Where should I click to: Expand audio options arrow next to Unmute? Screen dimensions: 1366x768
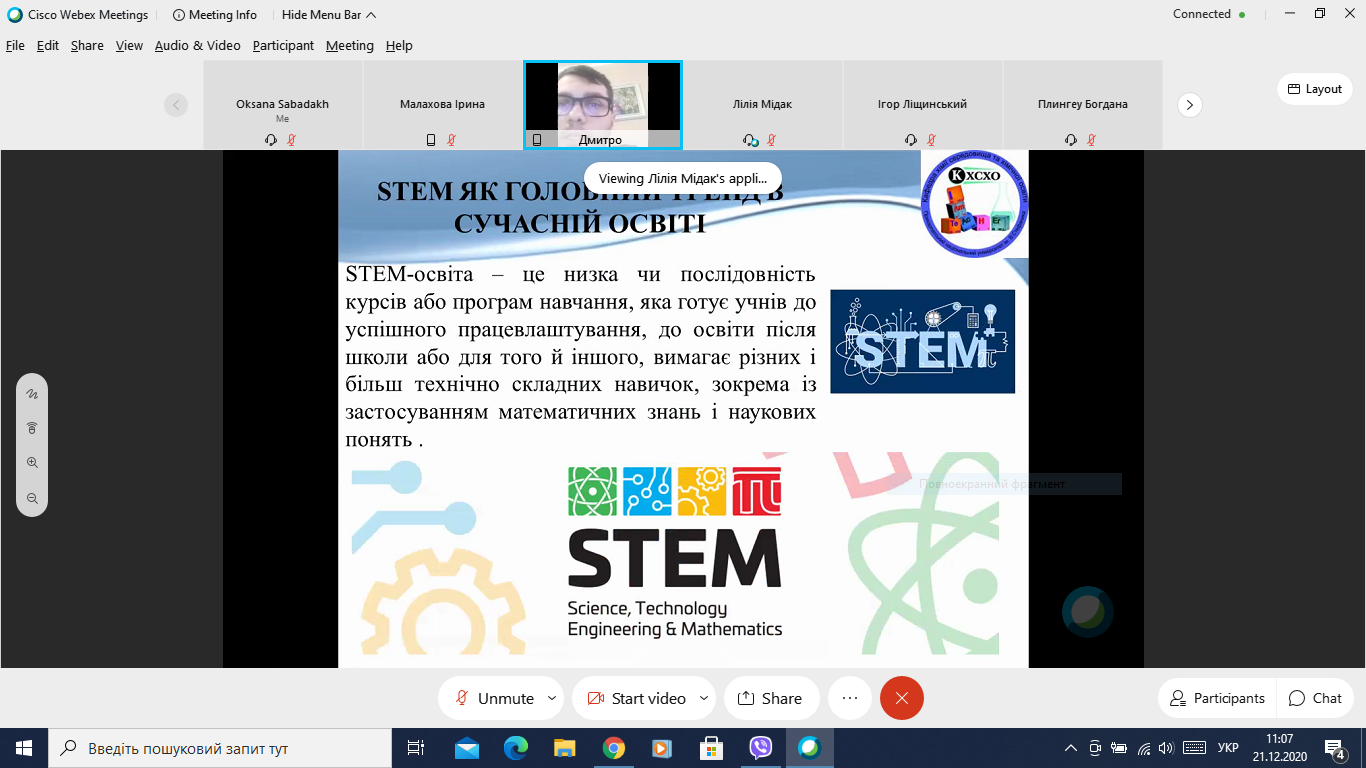[x=552, y=698]
